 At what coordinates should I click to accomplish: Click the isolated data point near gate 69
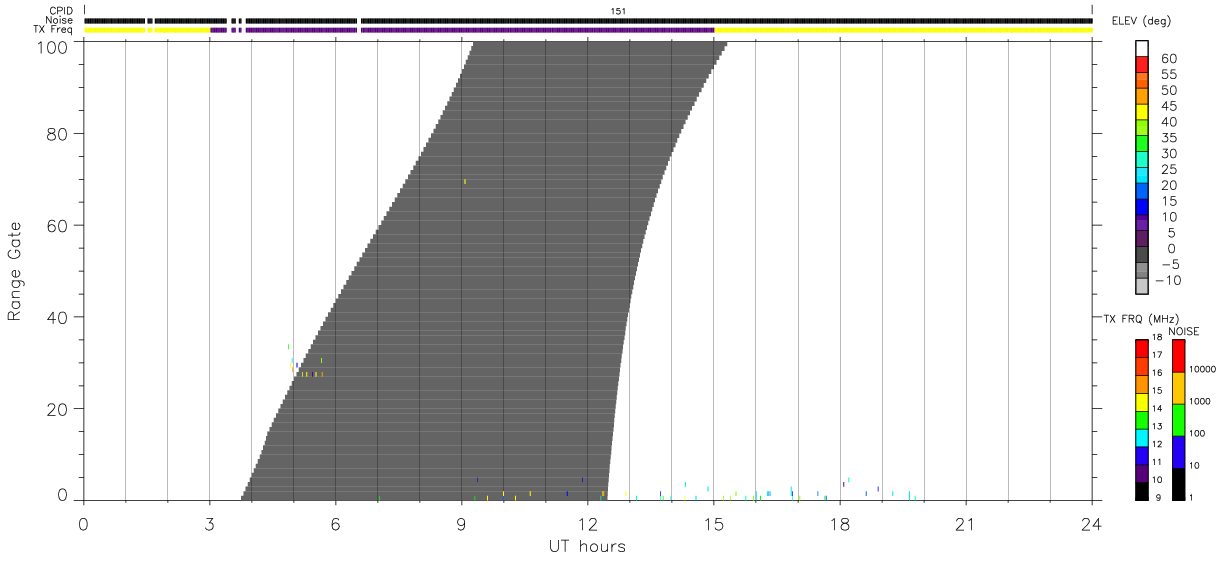coord(465,181)
